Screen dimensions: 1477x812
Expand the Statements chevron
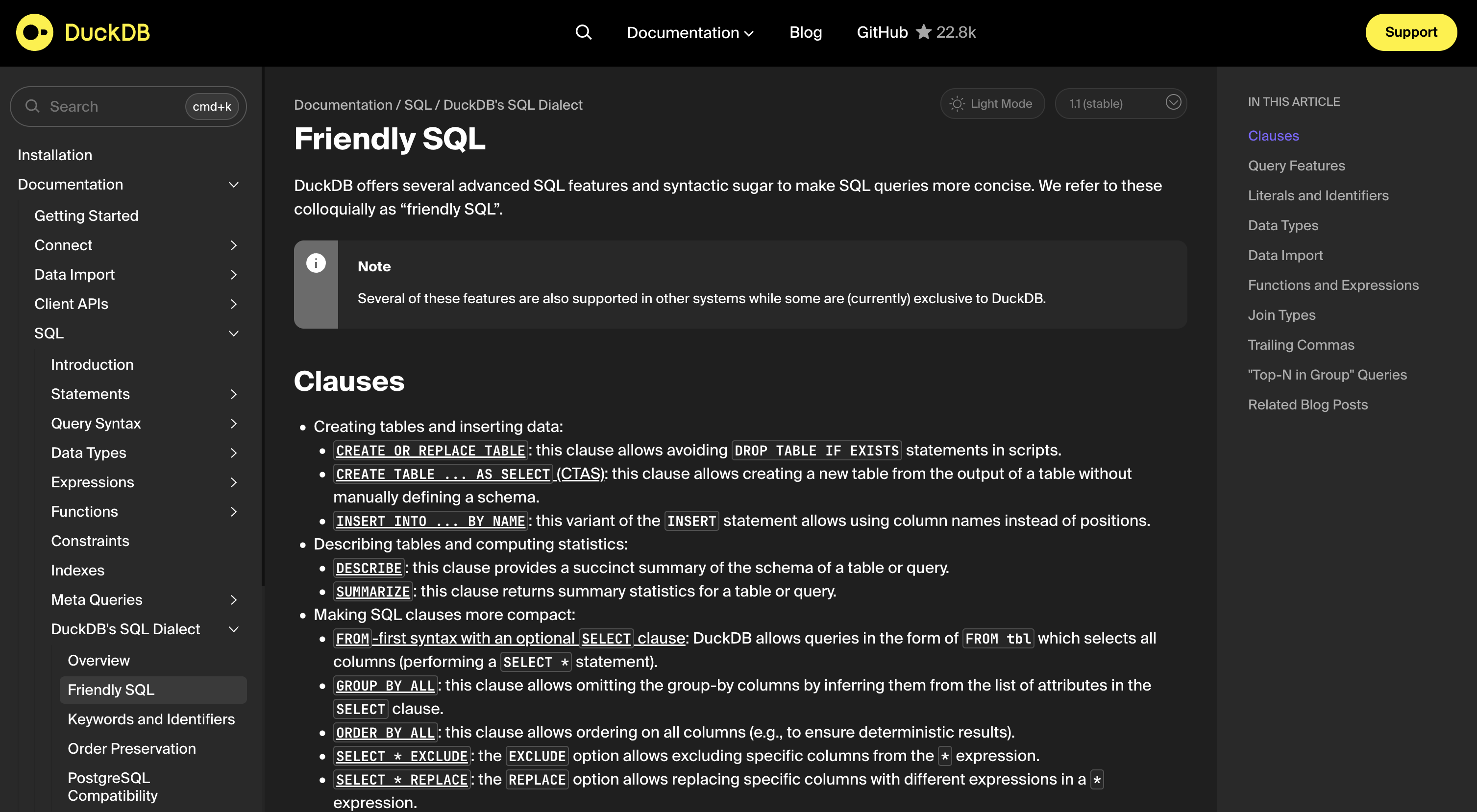[233, 394]
